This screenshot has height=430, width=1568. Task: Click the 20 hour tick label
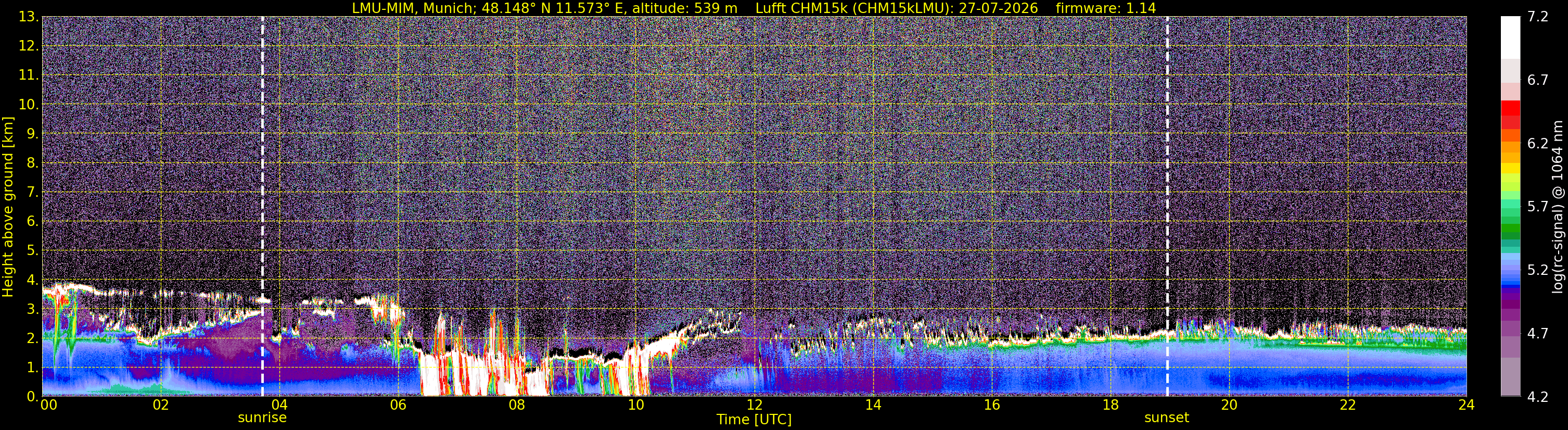tap(1229, 405)
